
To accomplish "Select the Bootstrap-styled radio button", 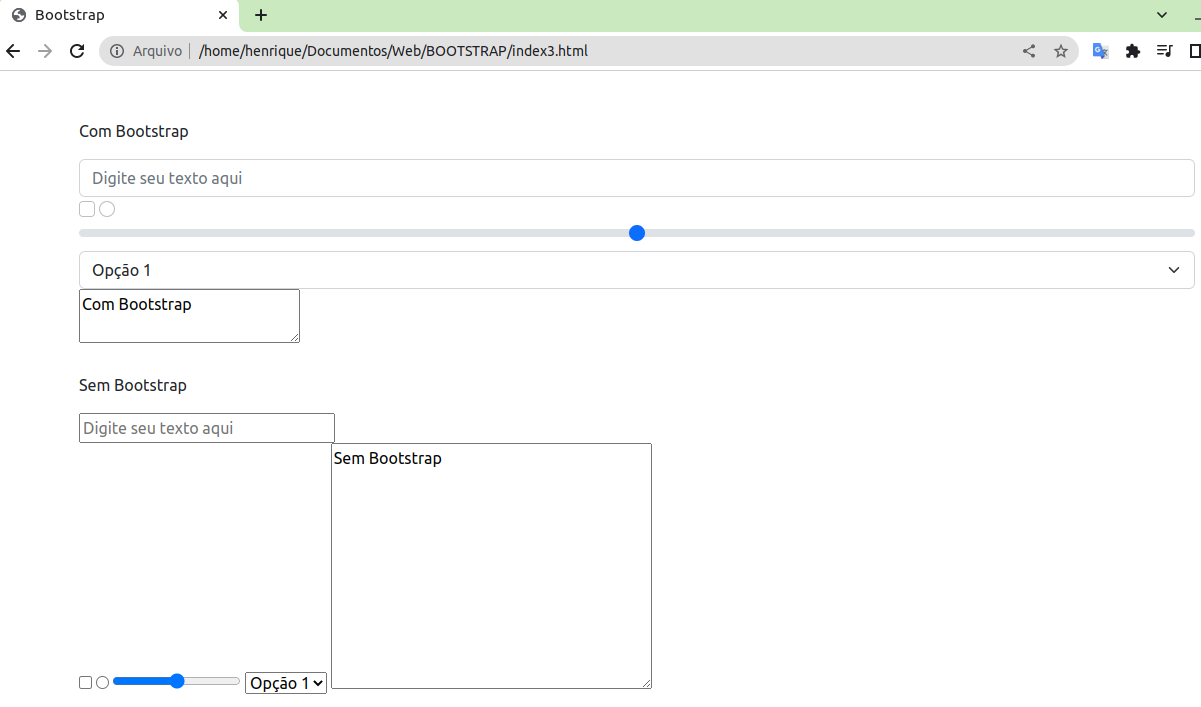I will pos(107,209).
